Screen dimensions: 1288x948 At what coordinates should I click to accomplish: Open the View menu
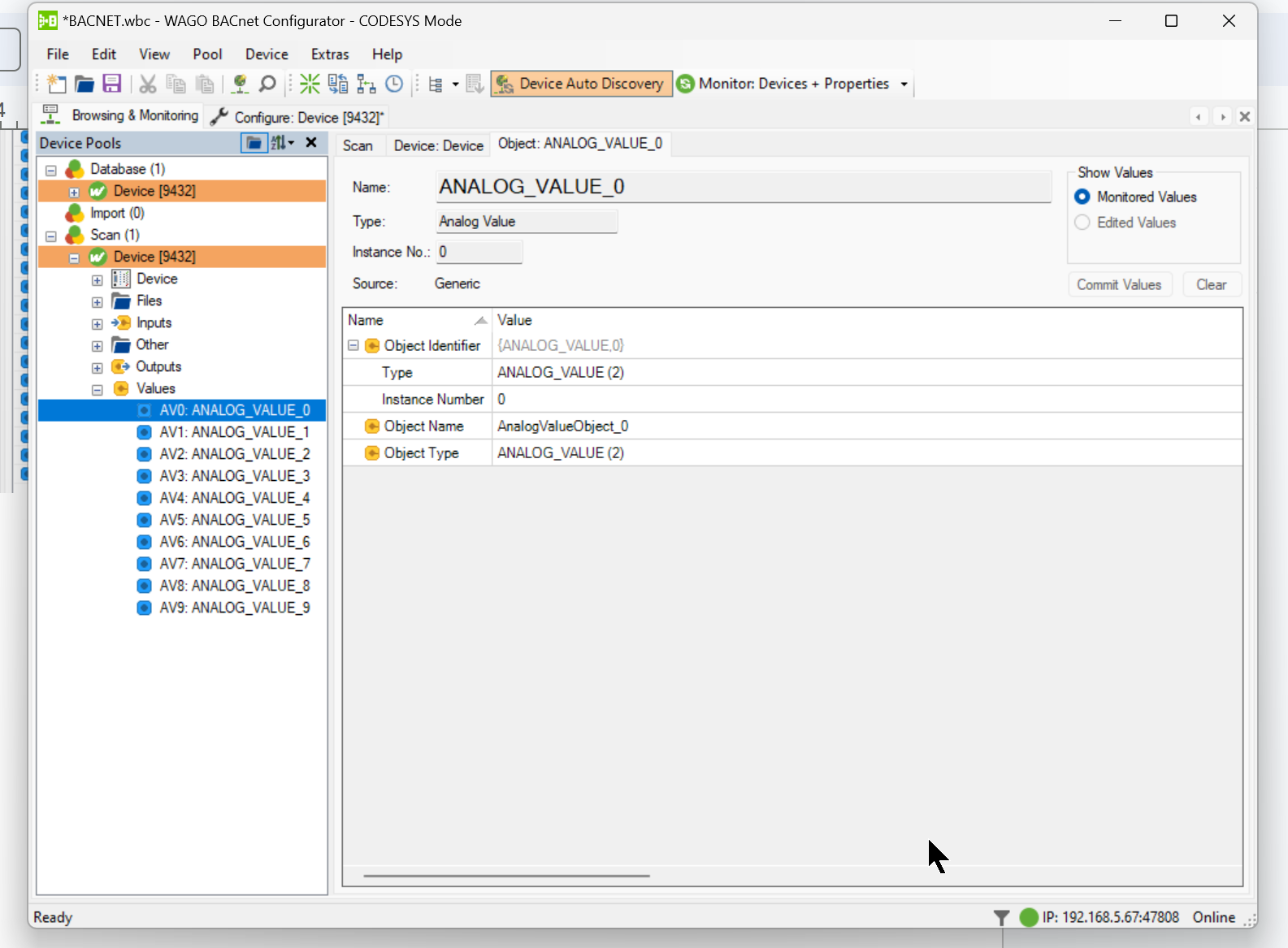(154, 54)
